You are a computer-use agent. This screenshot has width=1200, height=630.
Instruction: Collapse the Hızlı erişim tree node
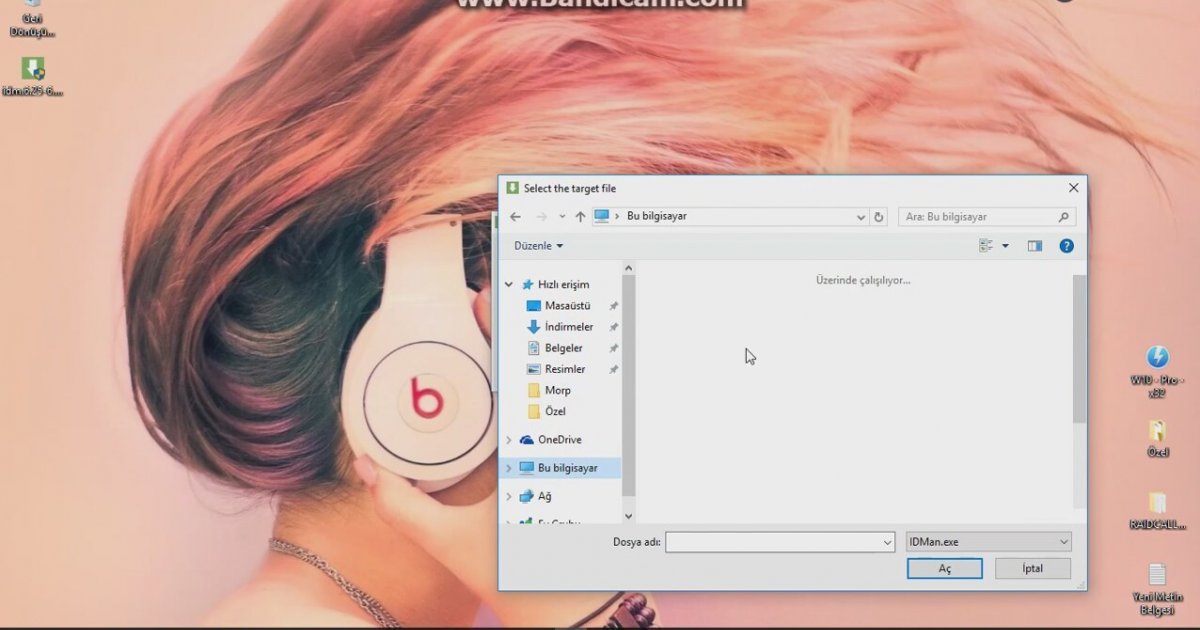(x=509, y=285)
